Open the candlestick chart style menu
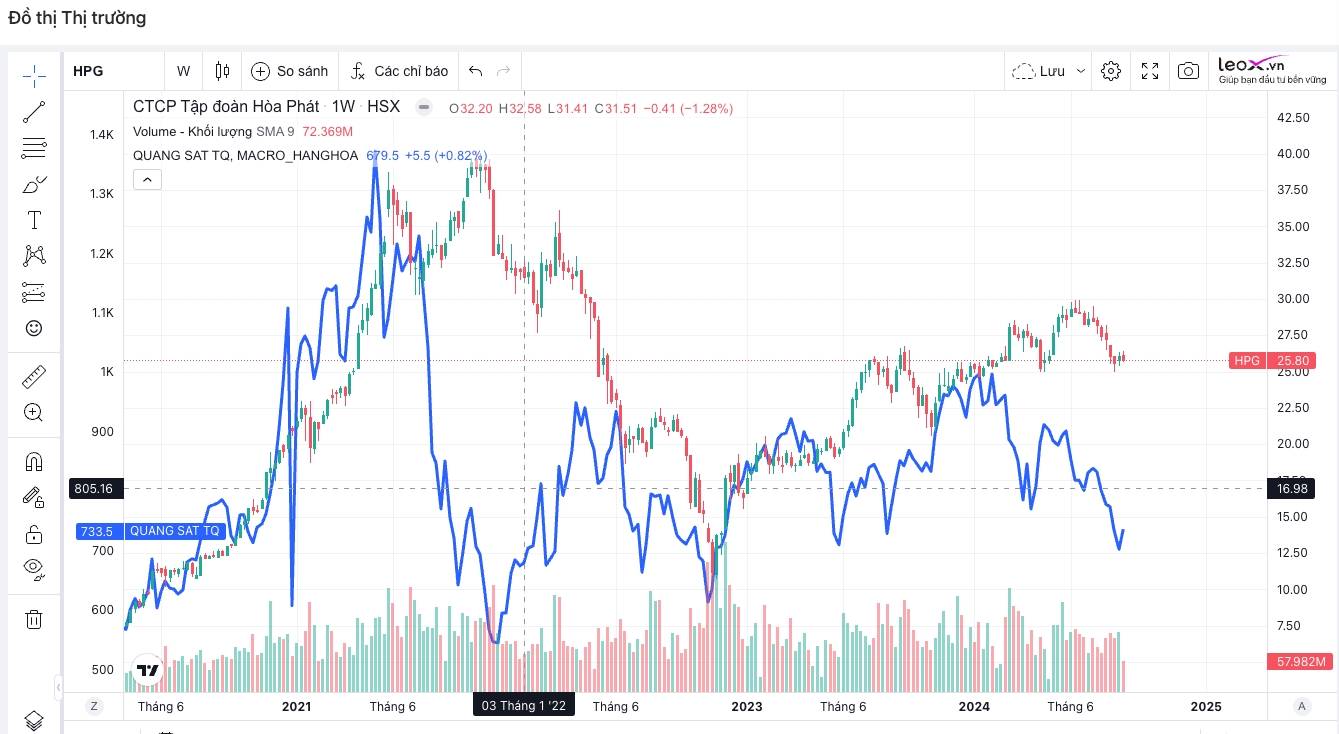The width and height of the screenshot is (1339, 734). click(x=222, y=71)
